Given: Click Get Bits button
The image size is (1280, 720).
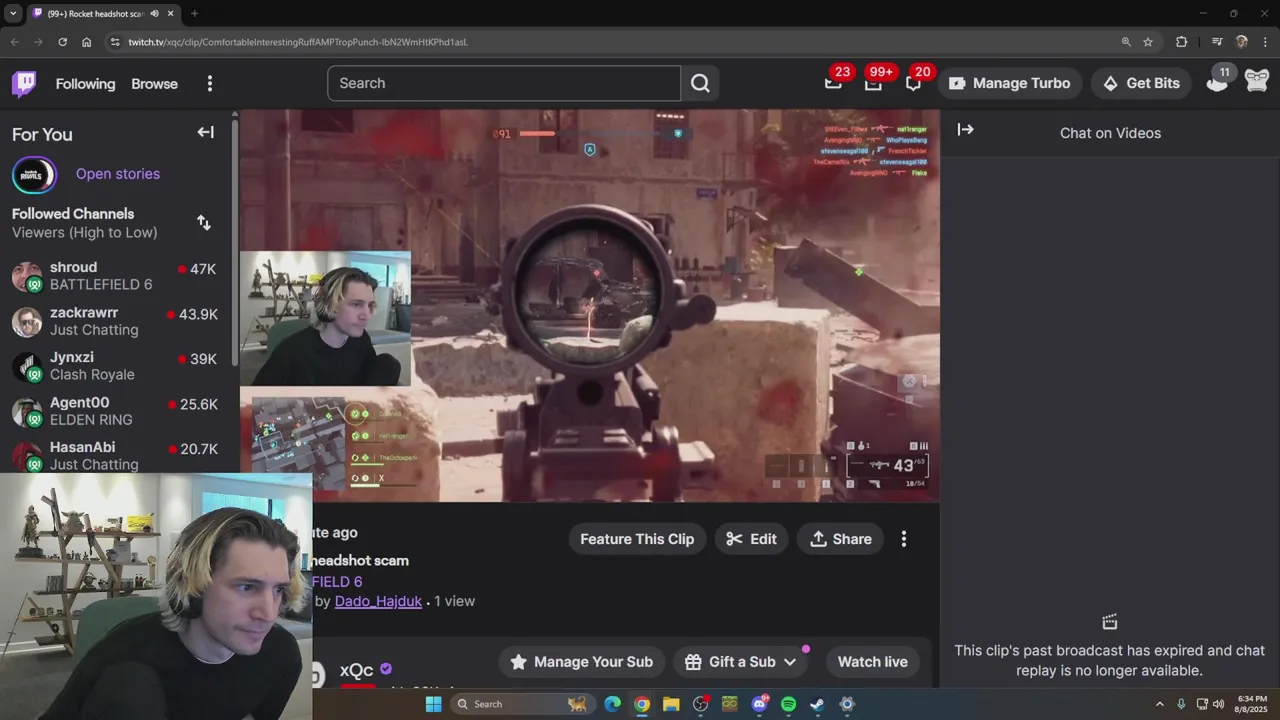Looking at the screenshot, I should 1142,83.
